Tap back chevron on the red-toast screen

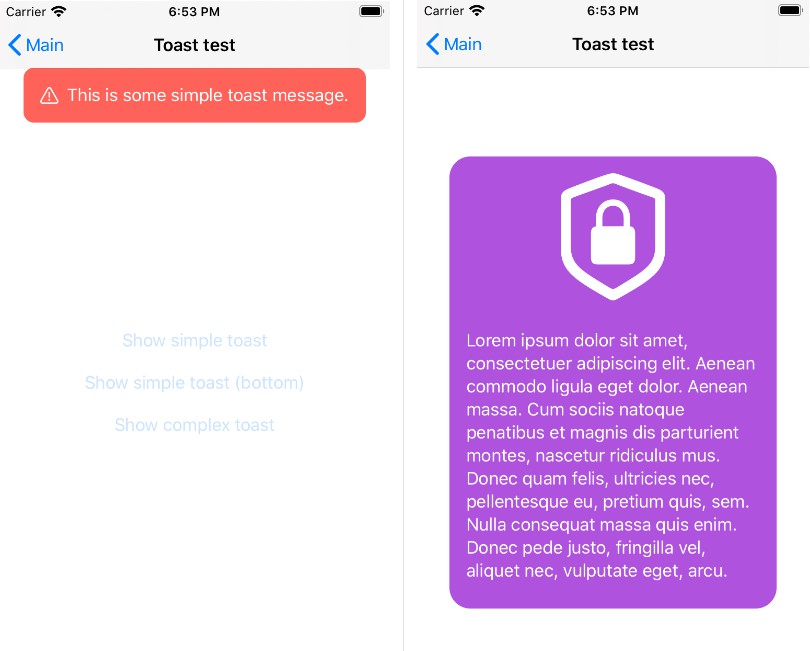(14, 45)
